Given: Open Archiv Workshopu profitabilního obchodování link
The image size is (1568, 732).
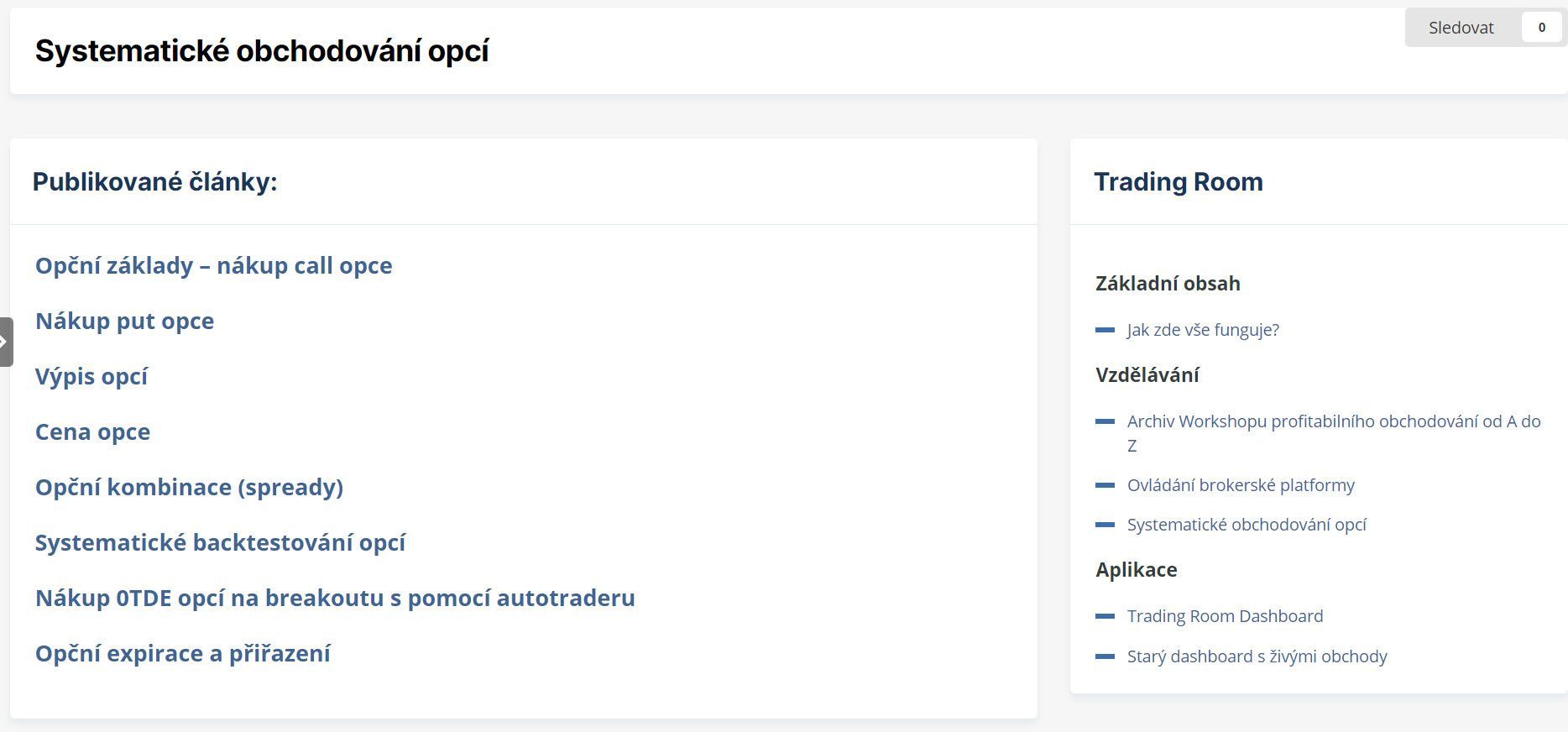Looking at the screenshot, I should pos(1333,421).
